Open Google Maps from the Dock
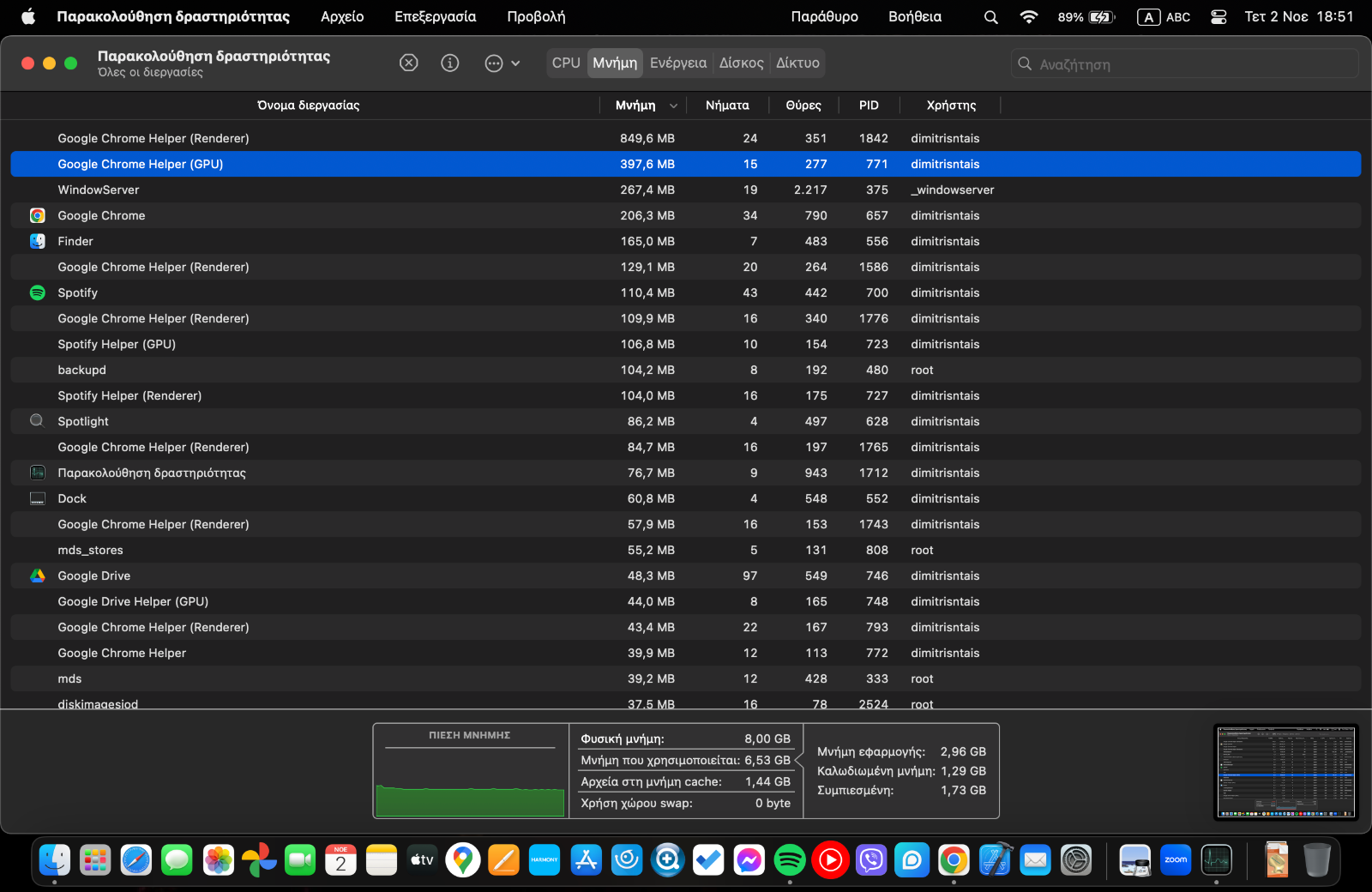The height and width of the screenshot is (892, 1372). (x=463, y=859)
